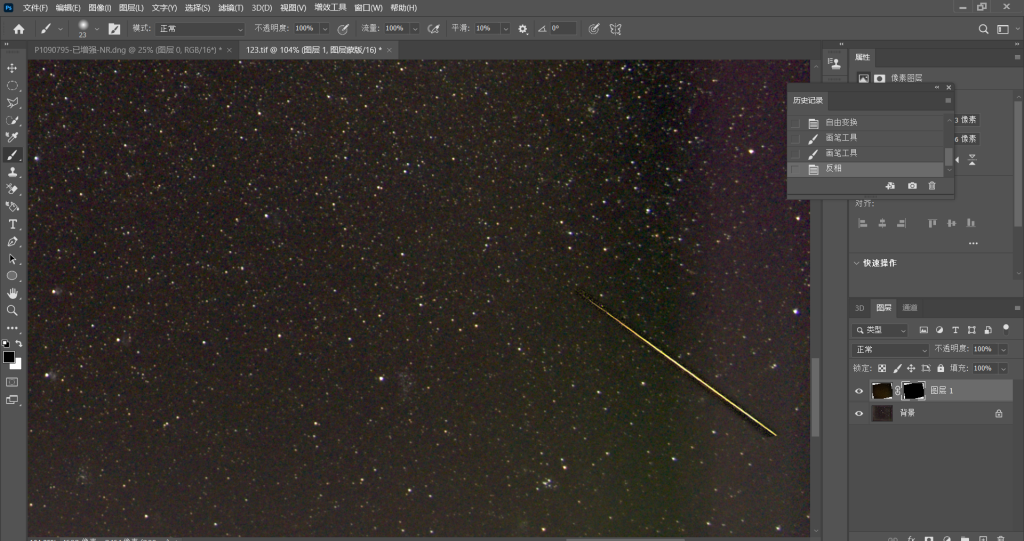
Task: Open layer filter 类型 dropdown
Action: click(880, 330)
